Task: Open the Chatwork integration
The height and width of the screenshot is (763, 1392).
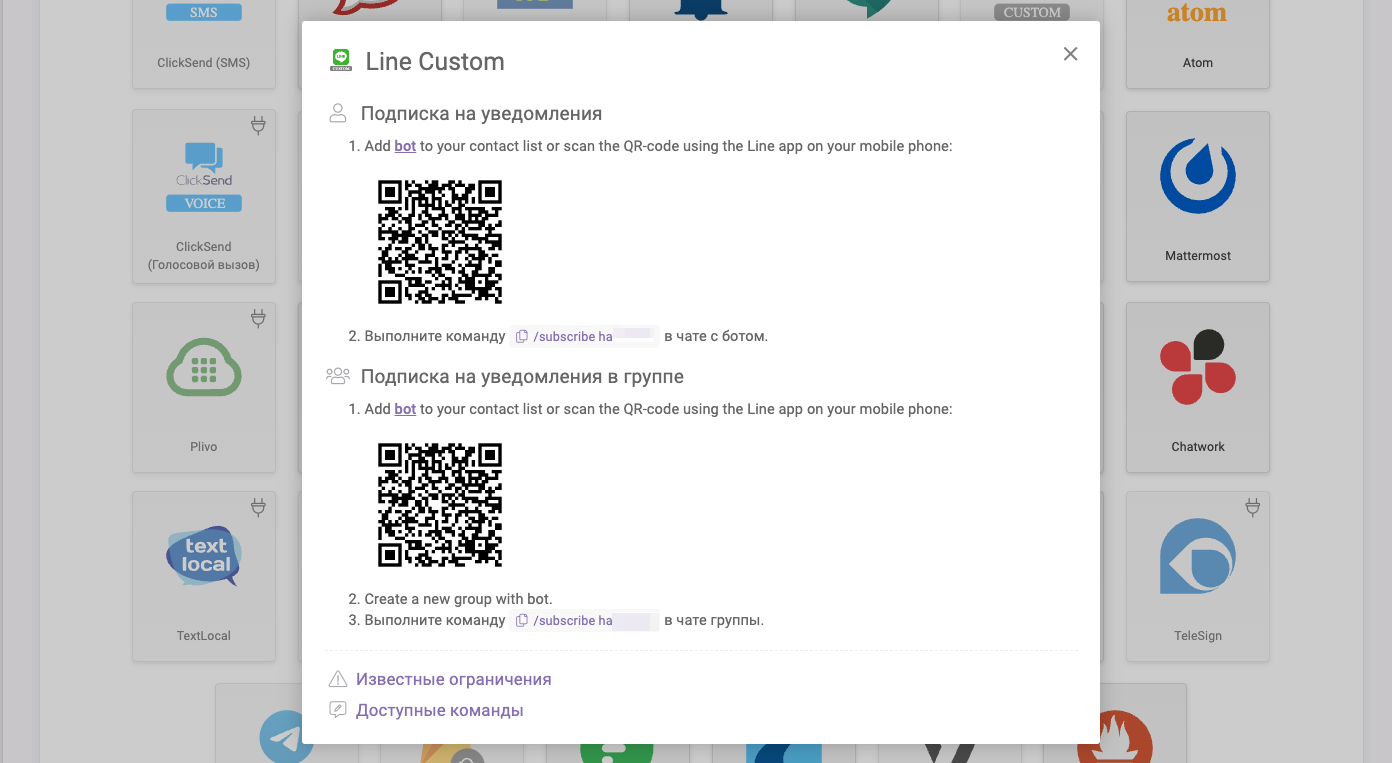Action: [1198, 387]
